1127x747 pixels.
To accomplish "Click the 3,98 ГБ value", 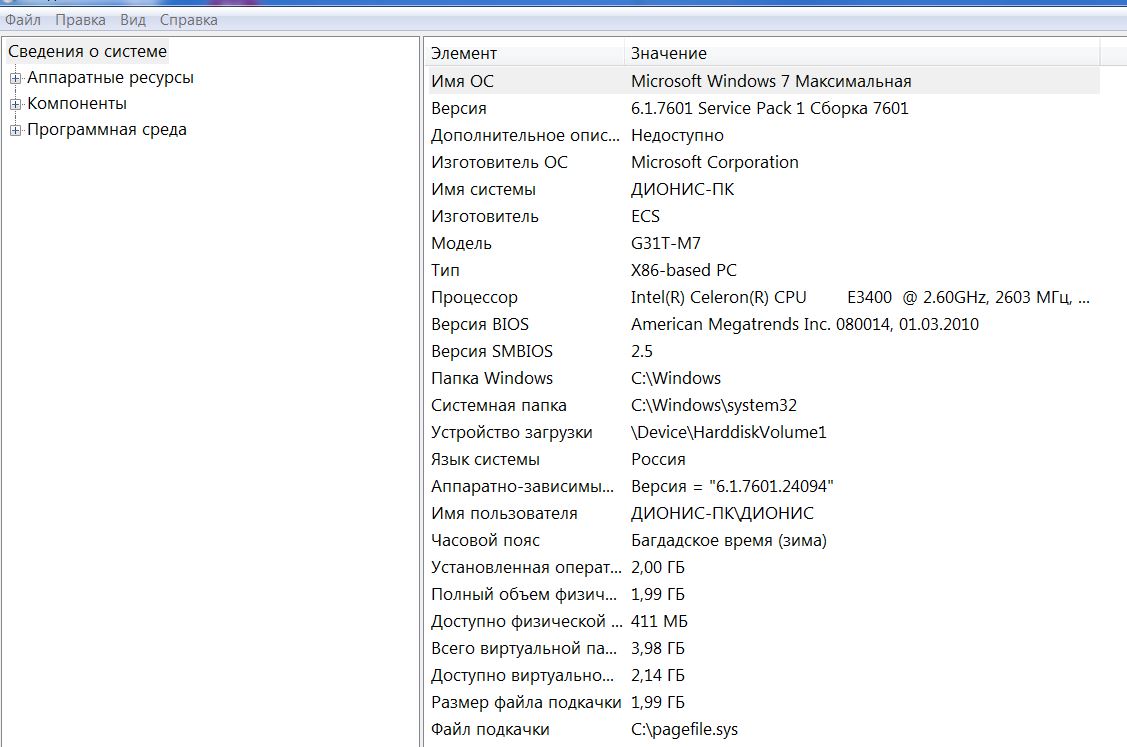I will tap(658, 649).
